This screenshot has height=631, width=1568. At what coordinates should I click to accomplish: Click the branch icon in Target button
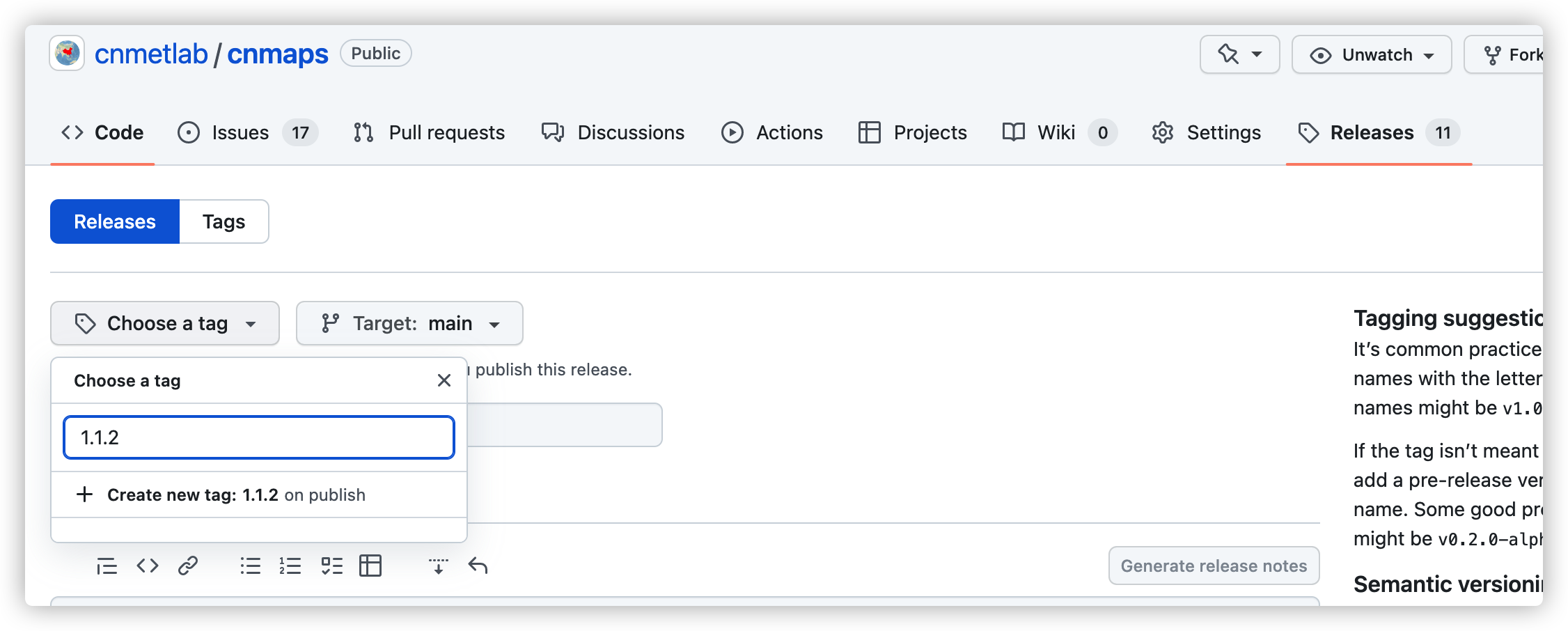click(x=330, y=323)
